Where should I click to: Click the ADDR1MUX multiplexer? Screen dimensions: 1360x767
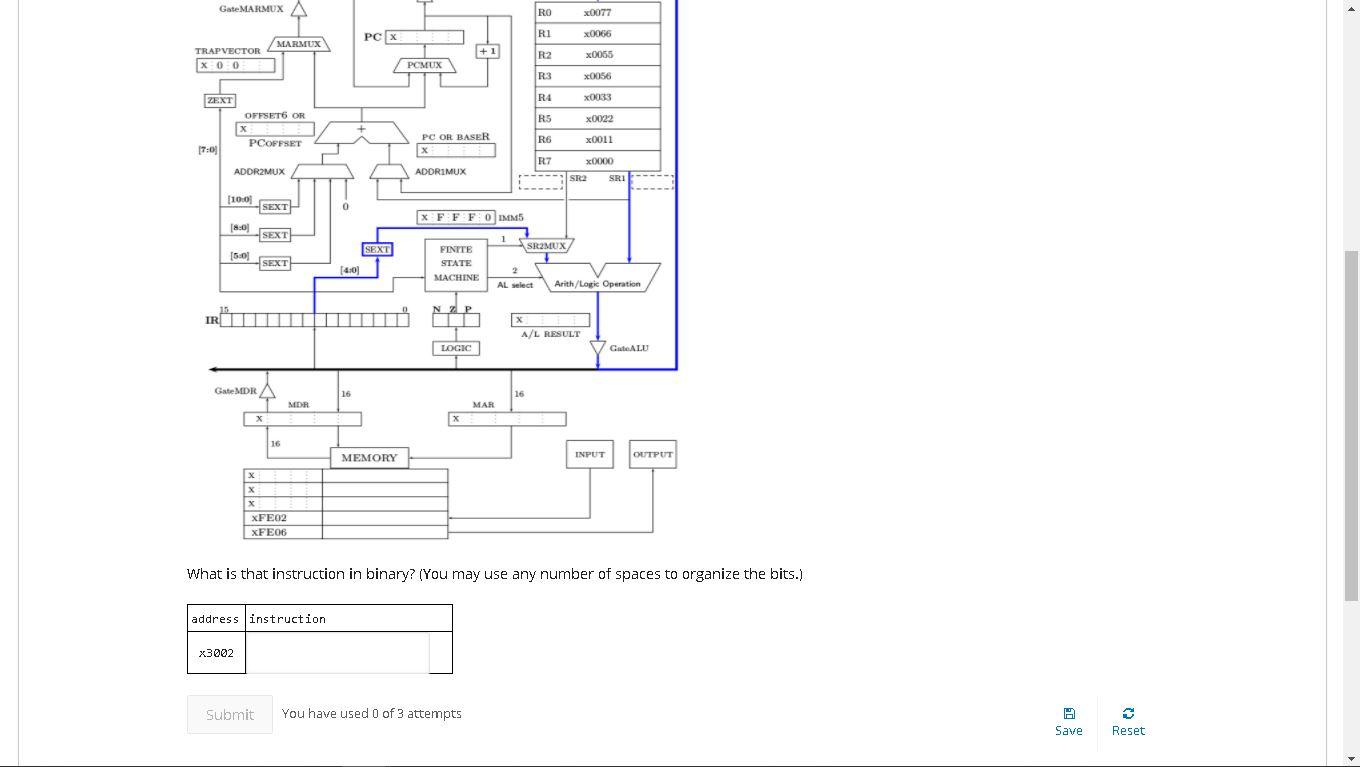click(390, 171)
